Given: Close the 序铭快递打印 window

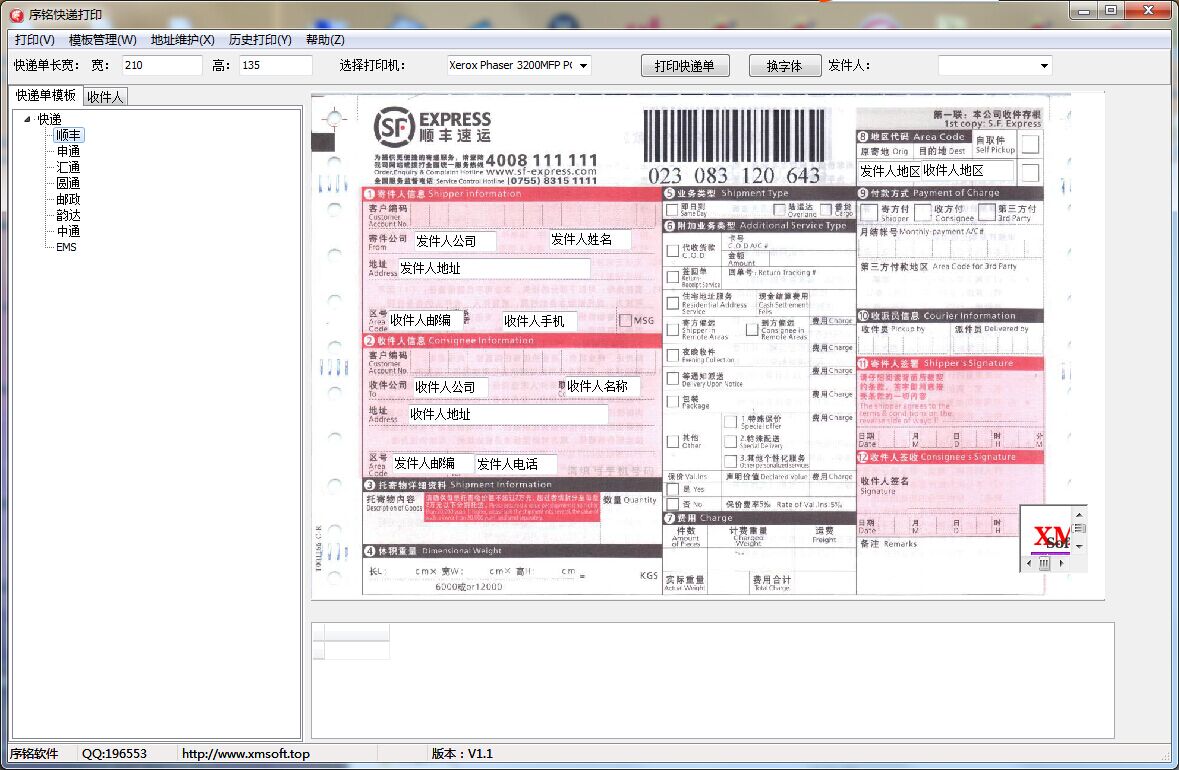Looking at the screenshot, I should coord(1148,11).
